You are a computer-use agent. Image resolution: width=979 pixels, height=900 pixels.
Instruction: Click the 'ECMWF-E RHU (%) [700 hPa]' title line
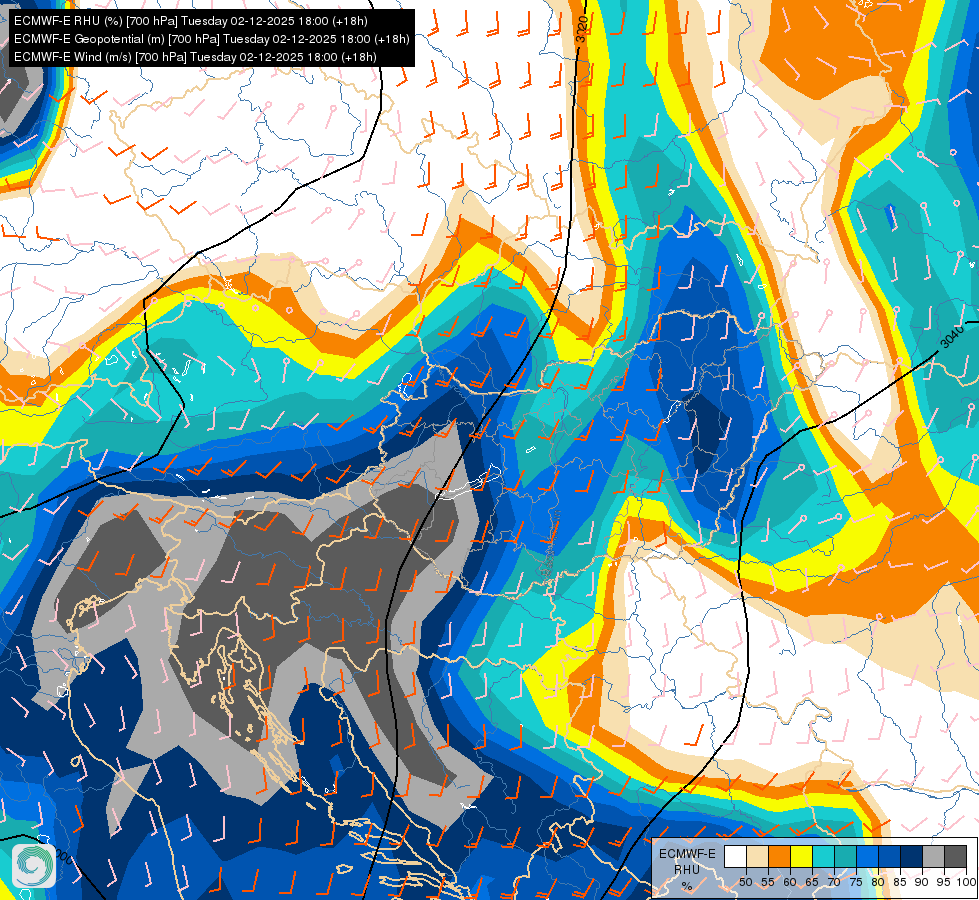(190, 21)
